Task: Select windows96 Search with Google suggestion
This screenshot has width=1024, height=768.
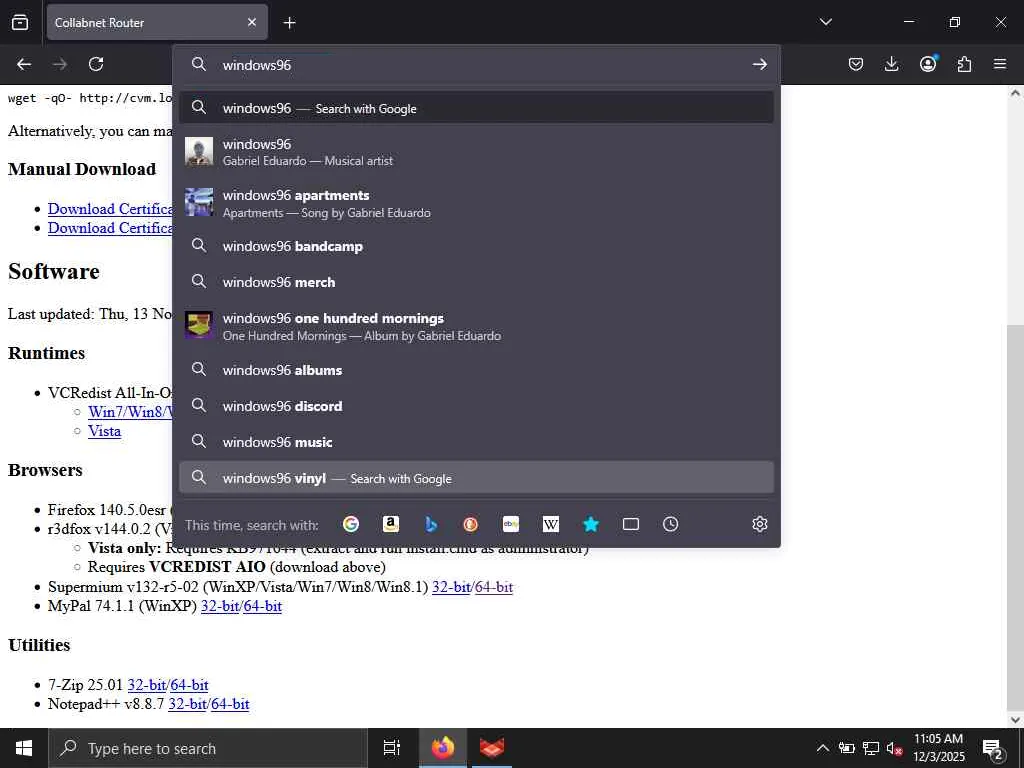Action: [x=477, y=108]
